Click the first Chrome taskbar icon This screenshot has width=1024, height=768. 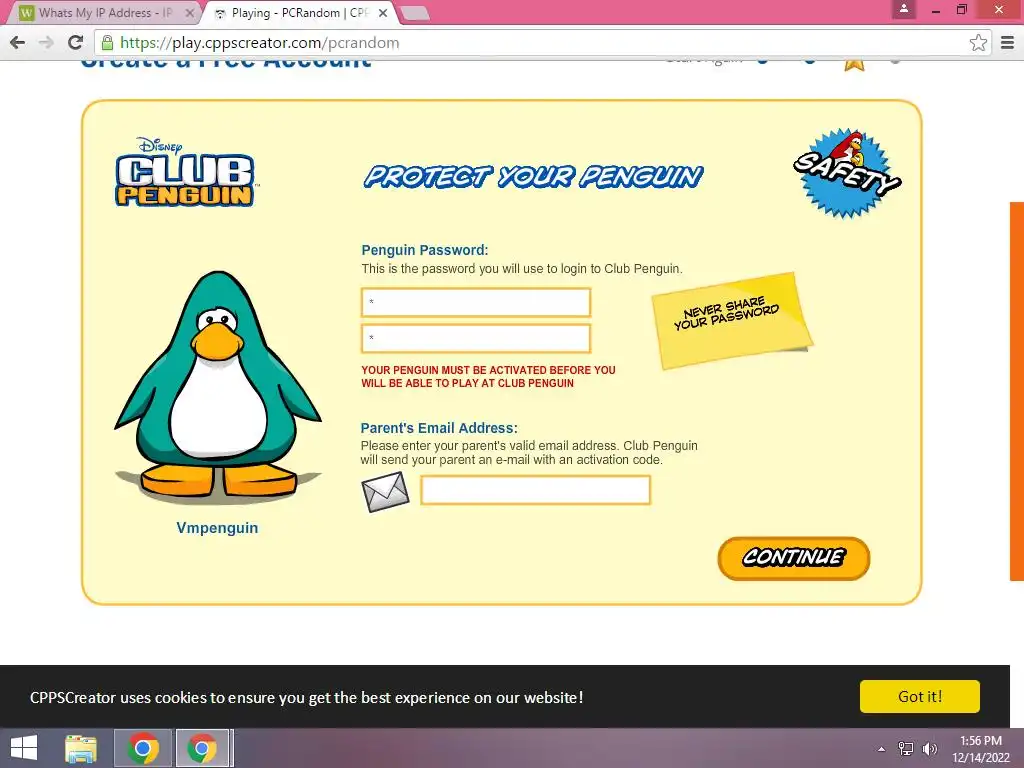(x=143, y=748)
